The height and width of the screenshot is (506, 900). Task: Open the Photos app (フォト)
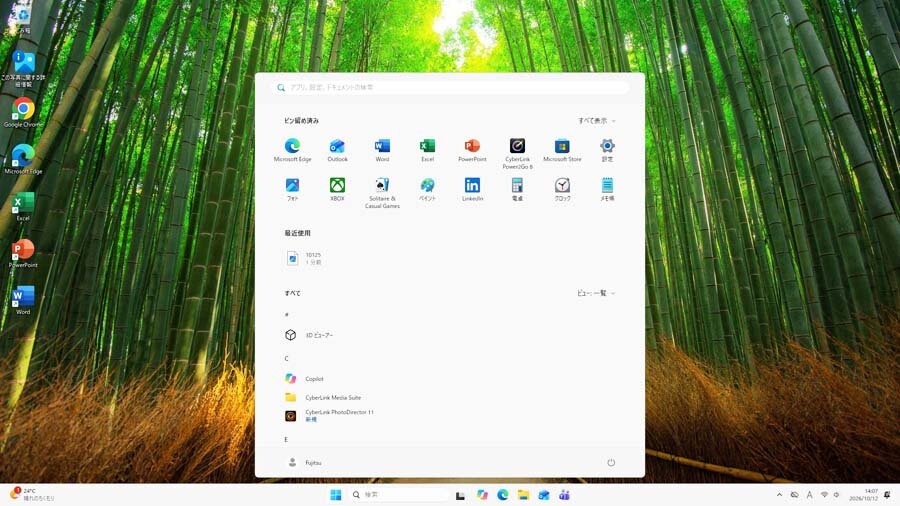(292, 189)
